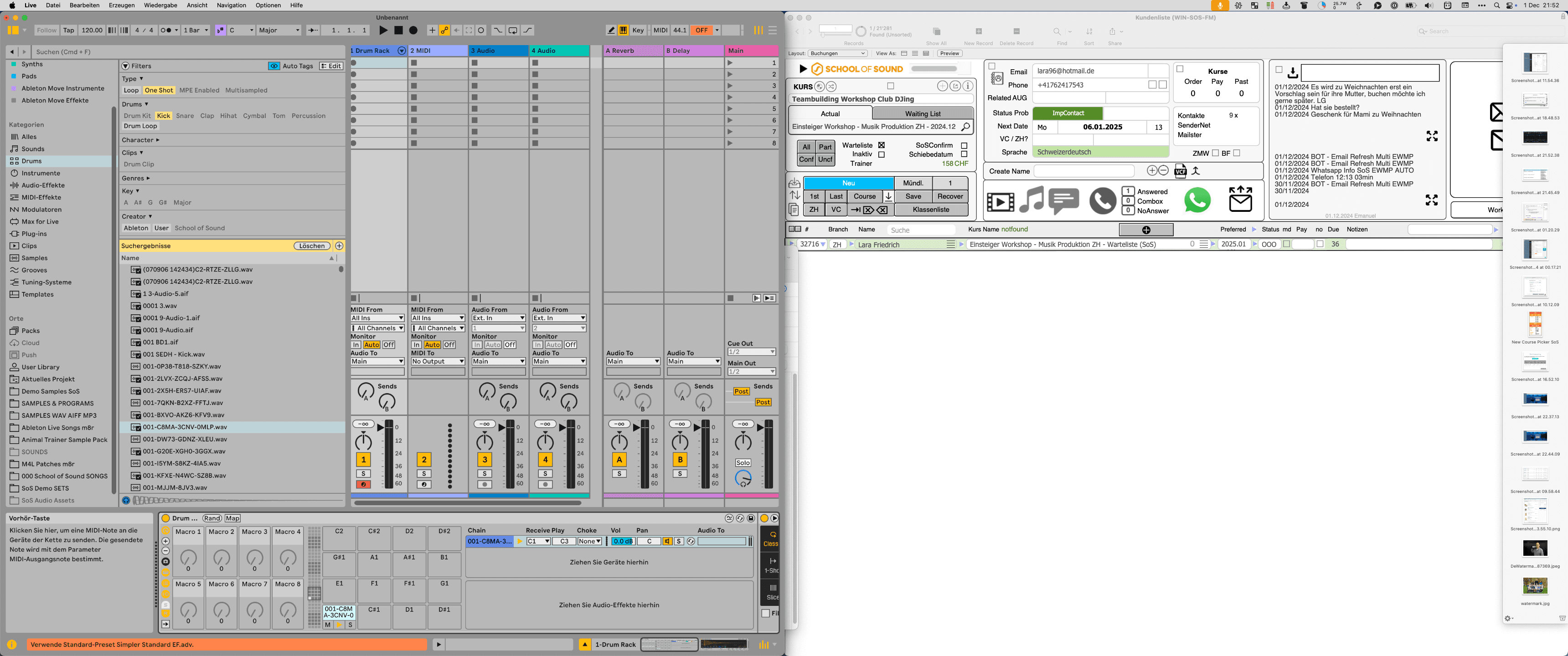The width and height of the screenshot is (1568, 656).
Task: Click the send email envelope icon
Action: coord(1240,200)
